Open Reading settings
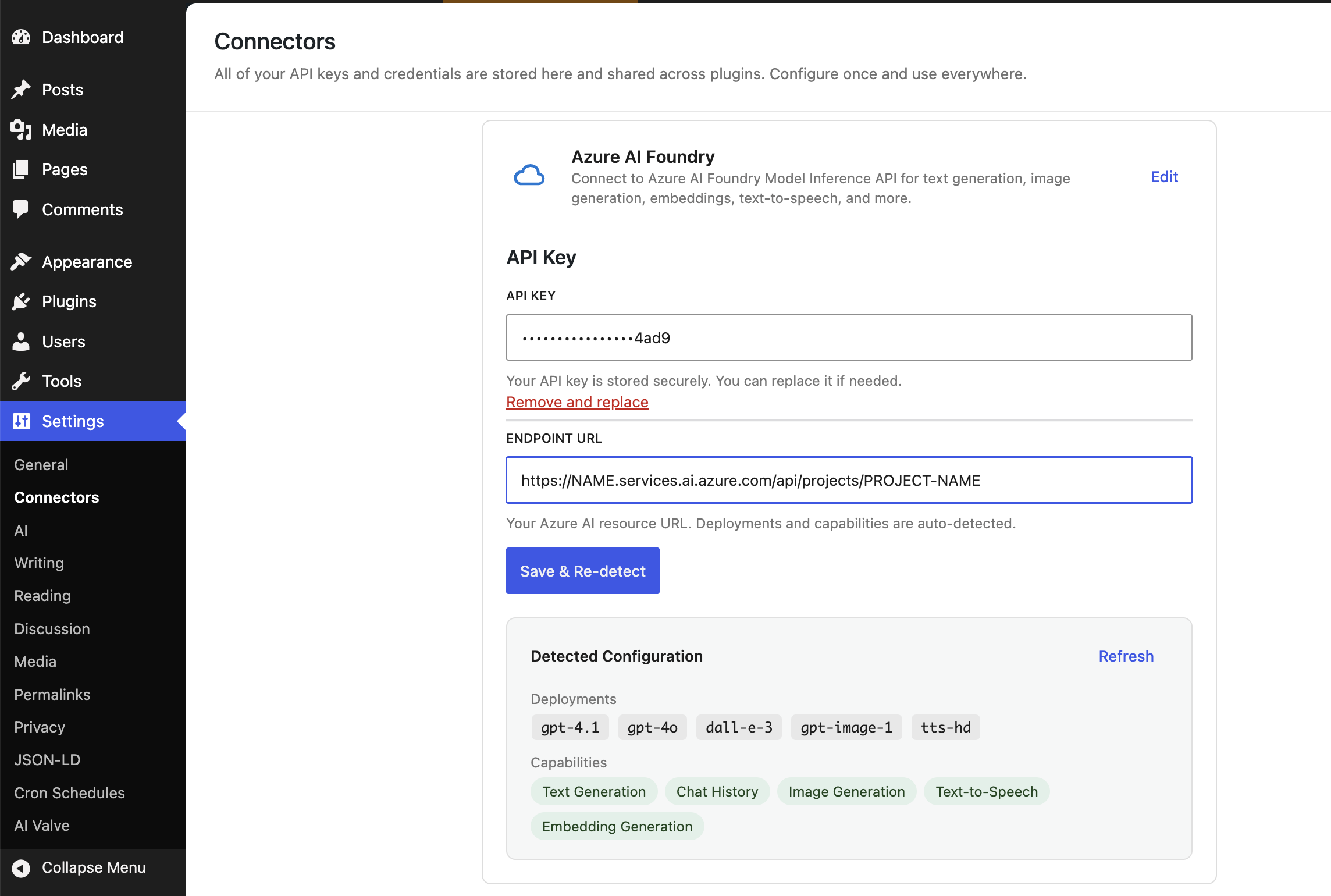The height and width of the screenshot is (896, 1331). (x=42, y=596)
